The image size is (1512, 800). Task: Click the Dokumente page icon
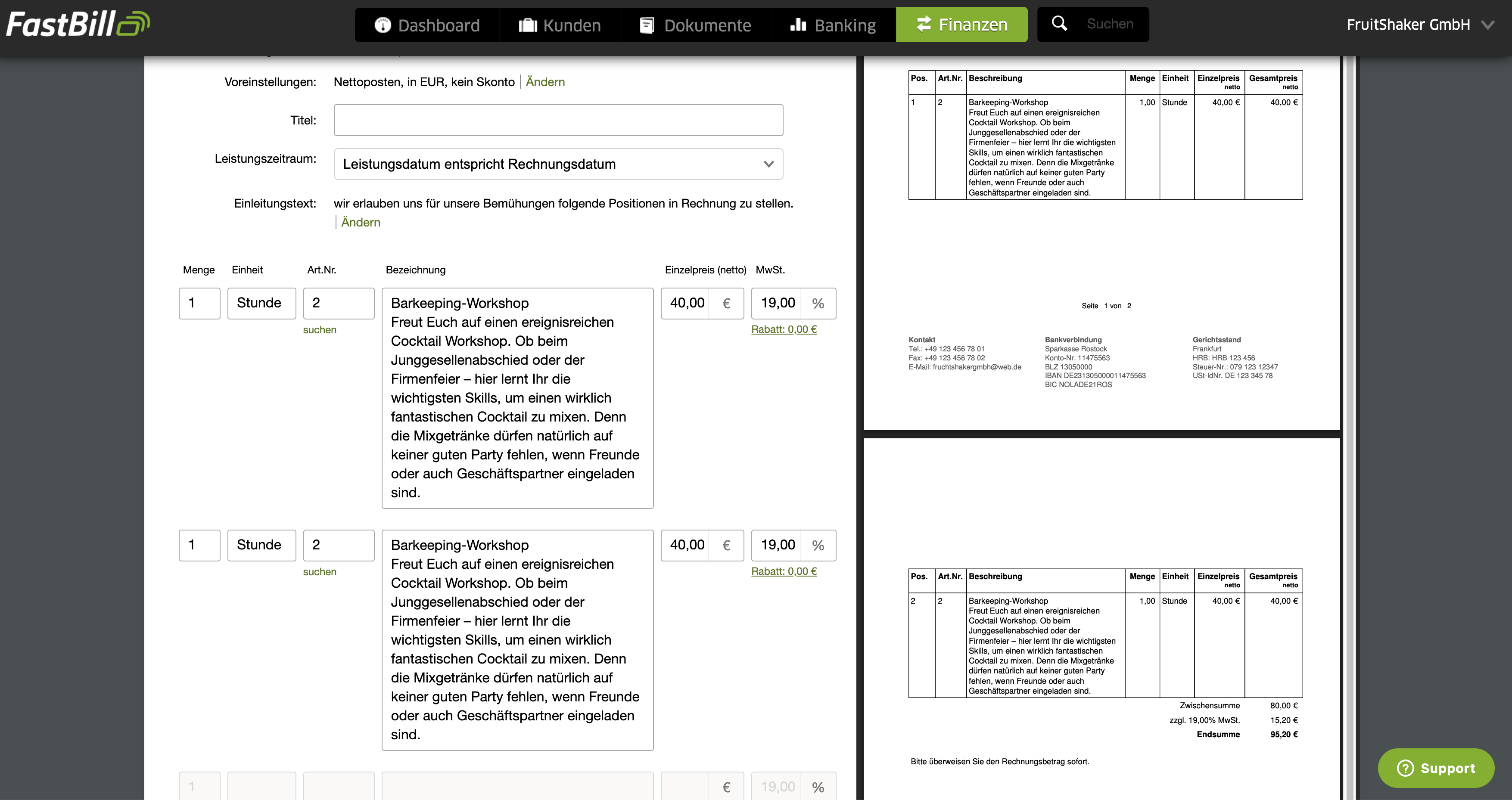click(647, 25)
